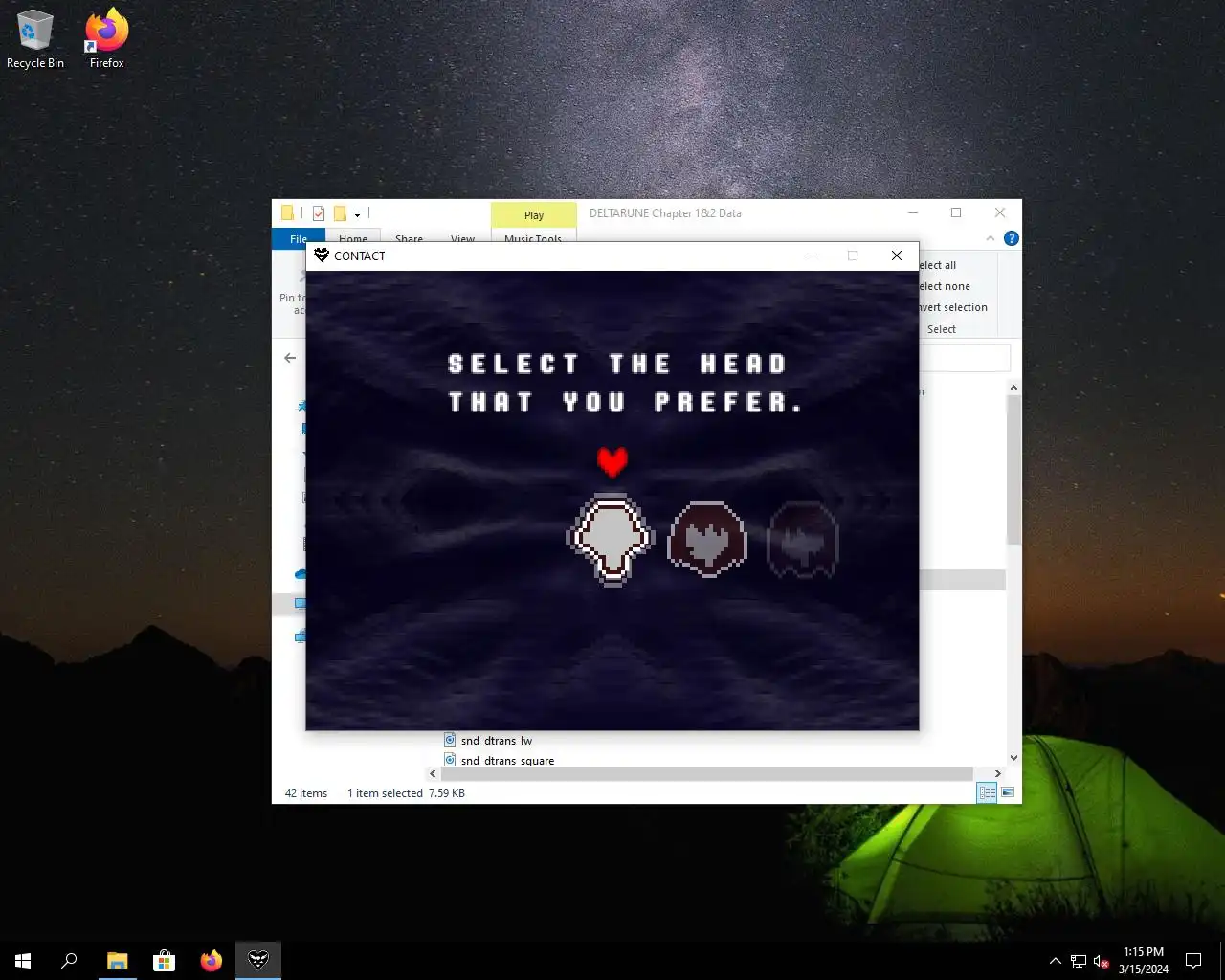Open the Windows Start menu

23,961
